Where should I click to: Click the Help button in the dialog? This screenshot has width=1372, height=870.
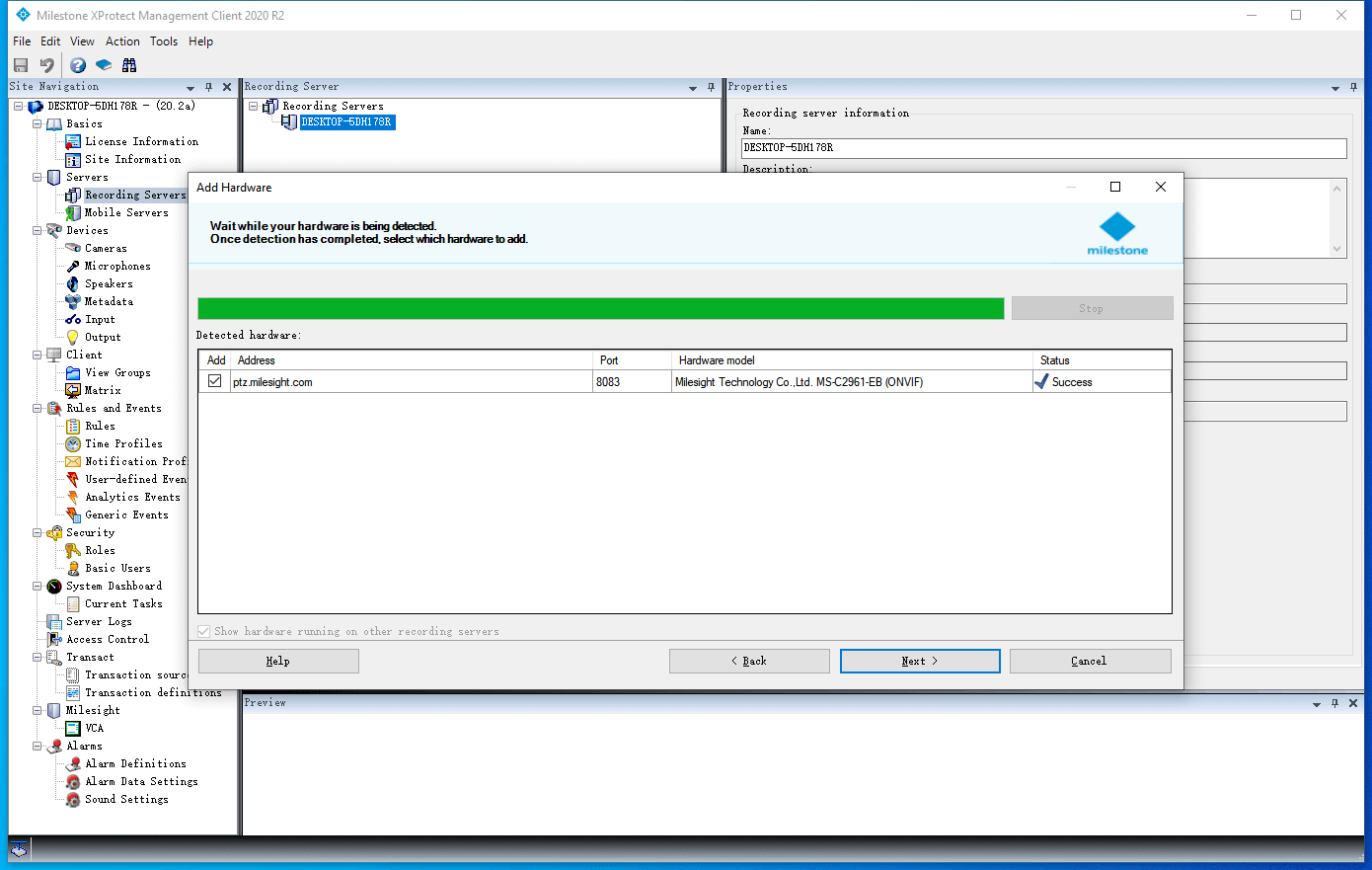(x=278, y=662)
